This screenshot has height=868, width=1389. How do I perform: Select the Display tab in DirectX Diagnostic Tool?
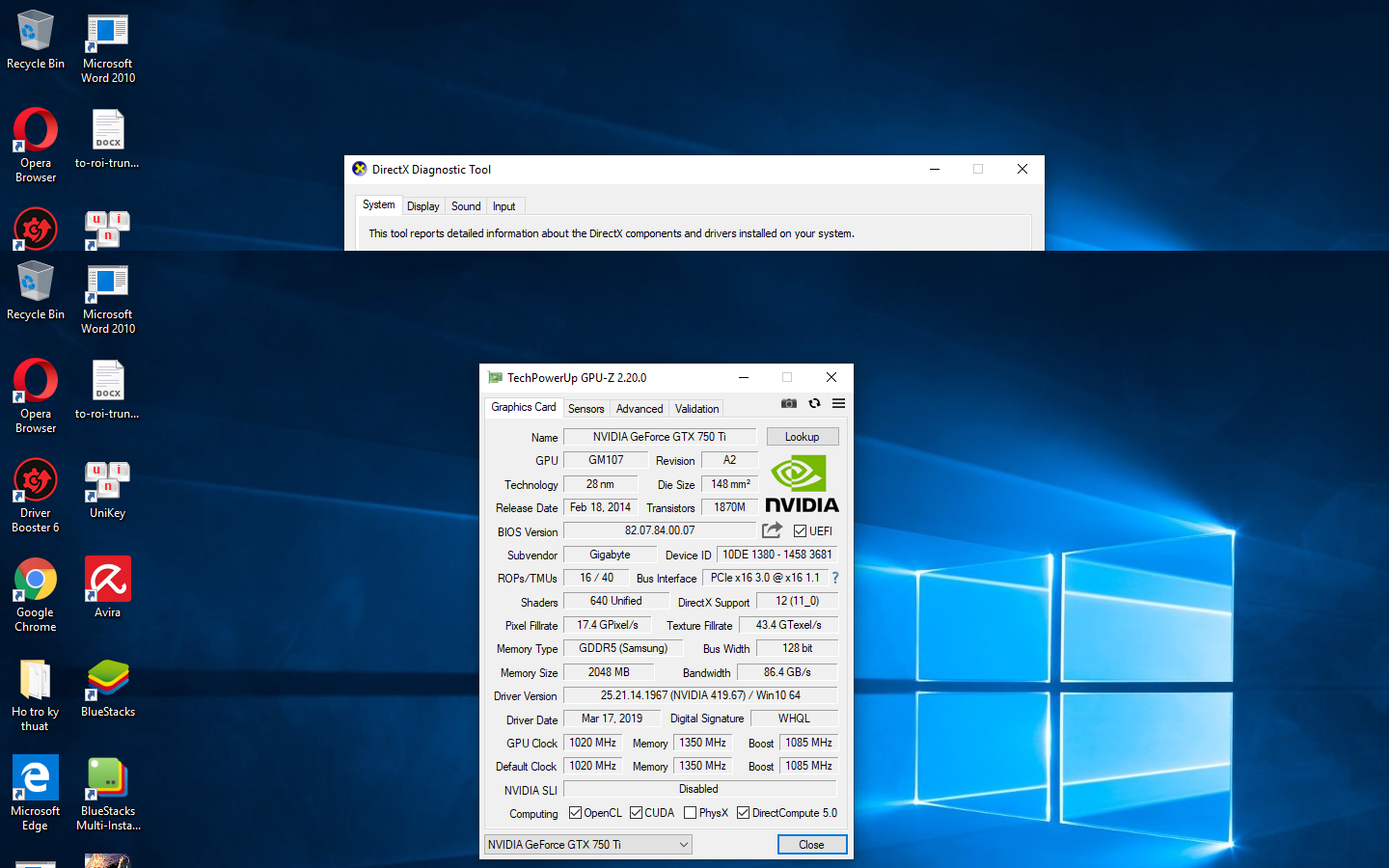point(422,206)
